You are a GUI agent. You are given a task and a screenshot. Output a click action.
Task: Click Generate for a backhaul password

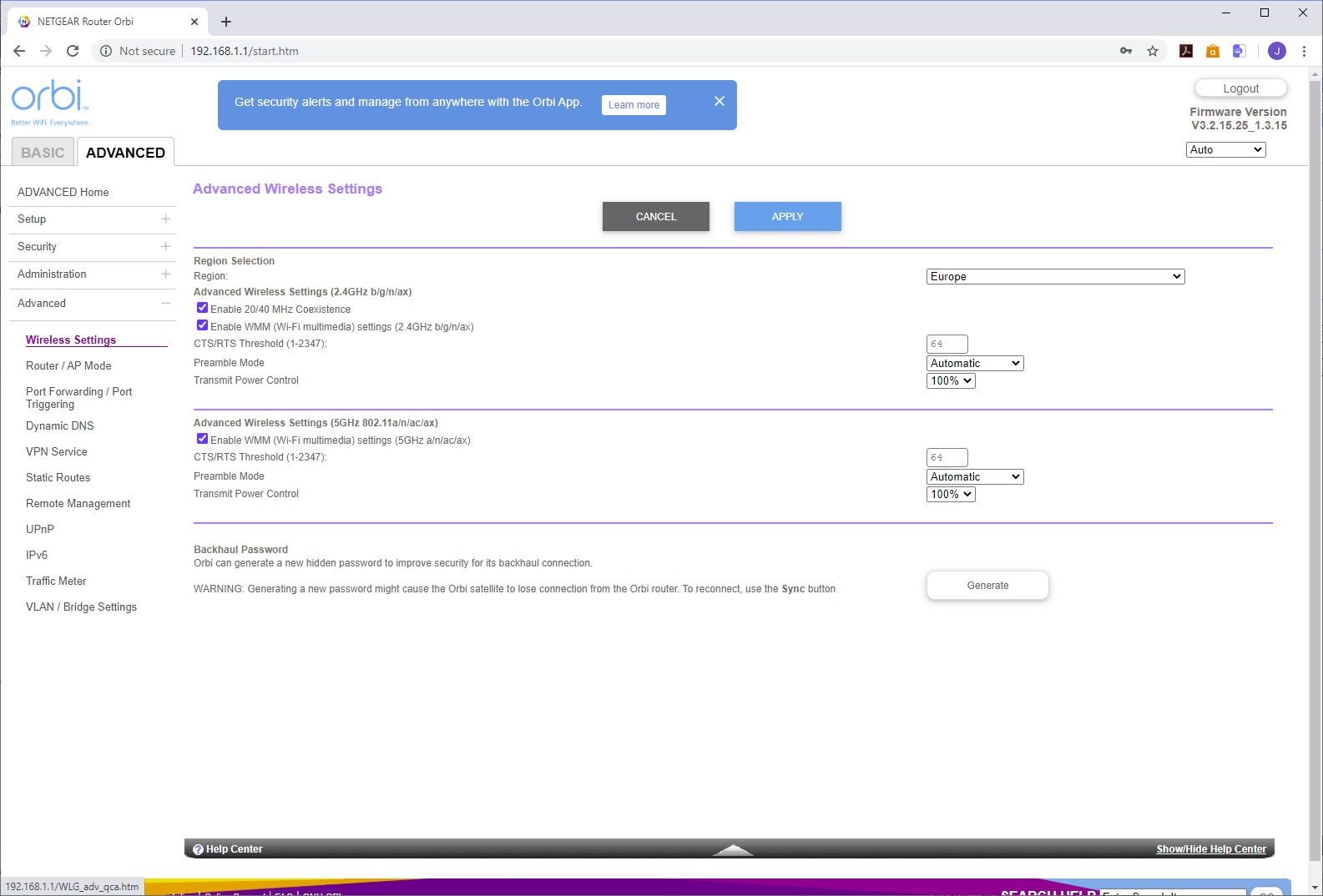pyautogui.click(x=987, y=586)
